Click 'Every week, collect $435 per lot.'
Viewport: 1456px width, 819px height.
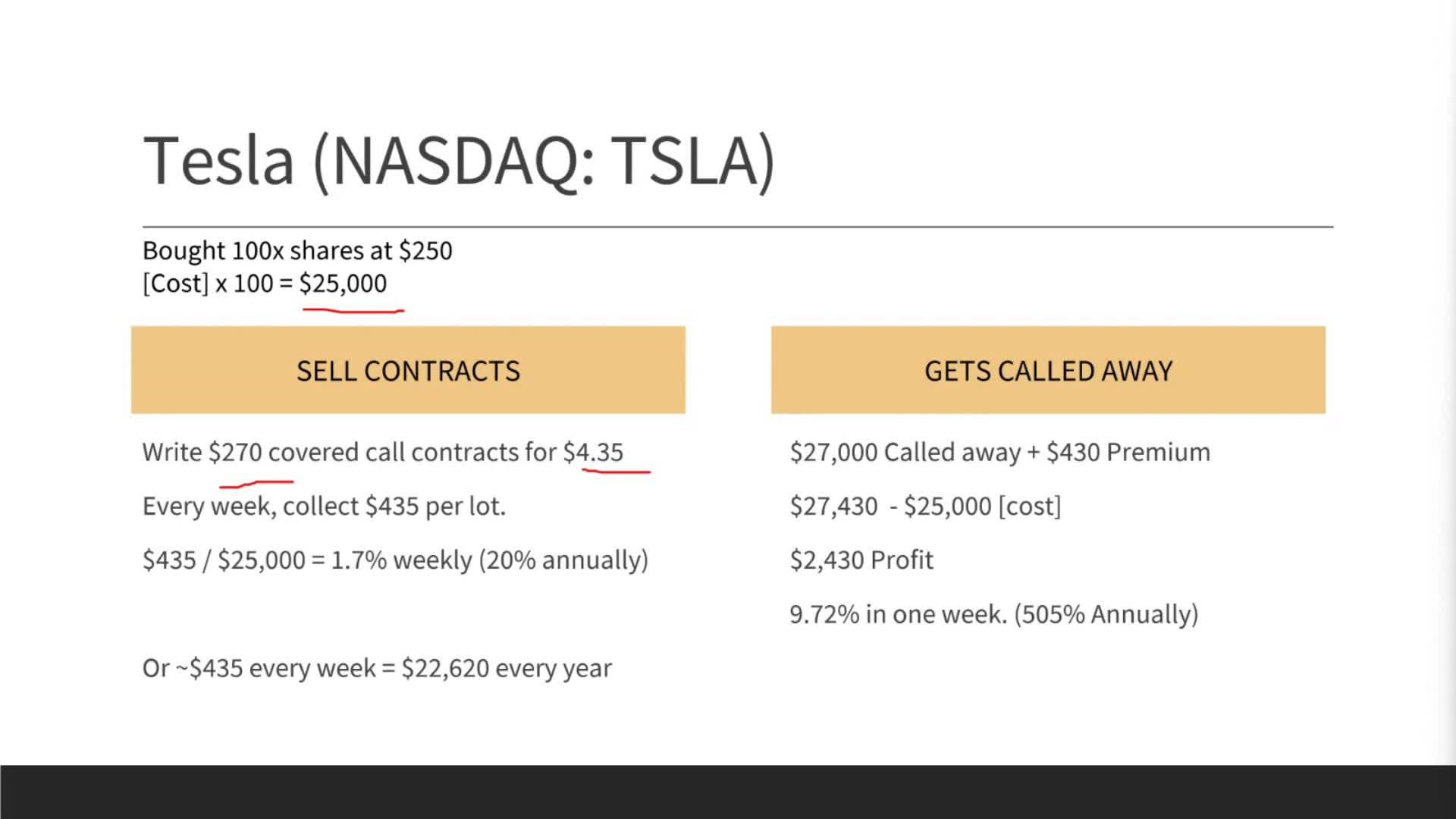pyautogui.click(x=324, y=507)
